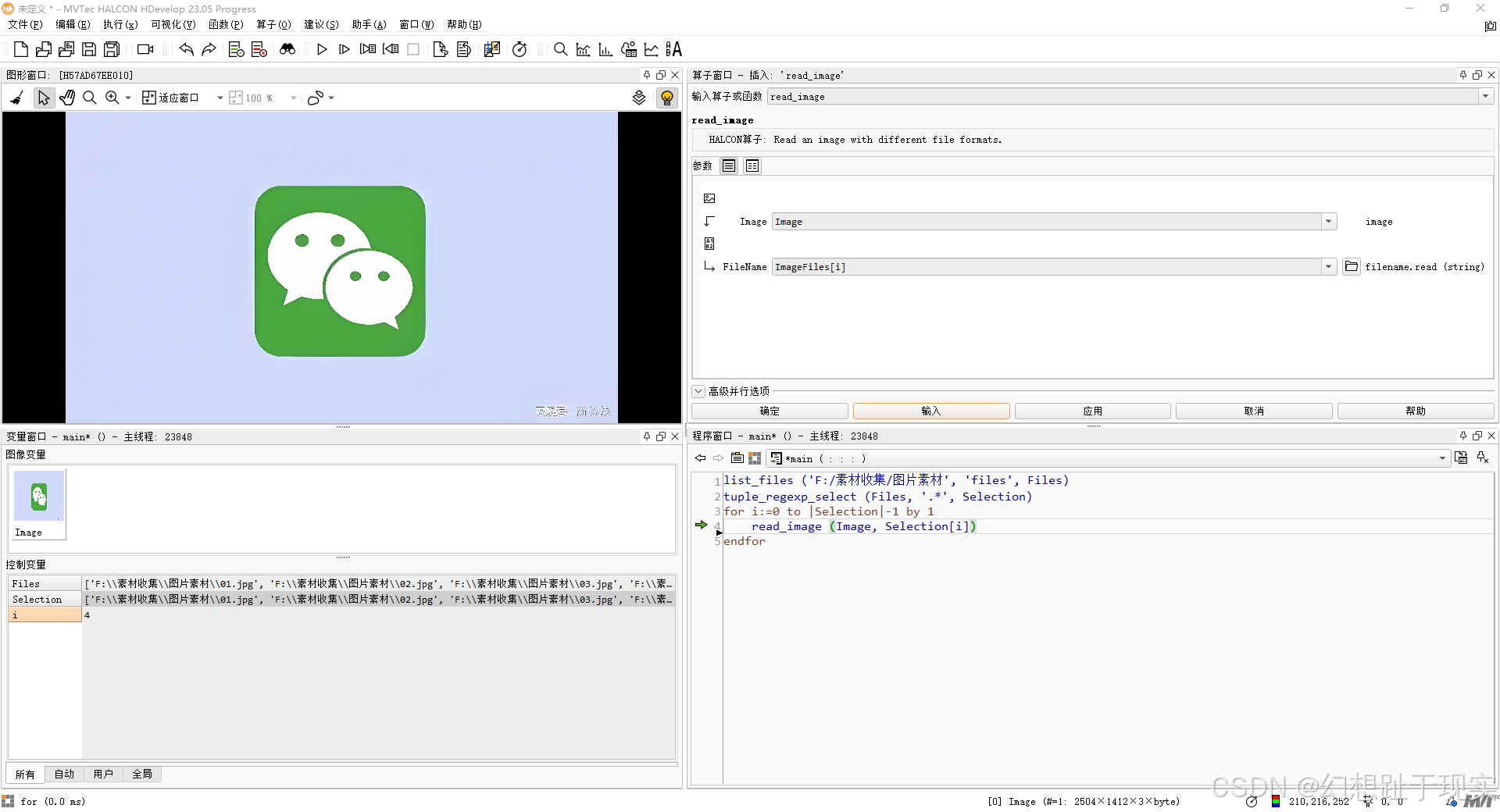
Task: Select the Selection control variable row
Action: tap(341, 600)
